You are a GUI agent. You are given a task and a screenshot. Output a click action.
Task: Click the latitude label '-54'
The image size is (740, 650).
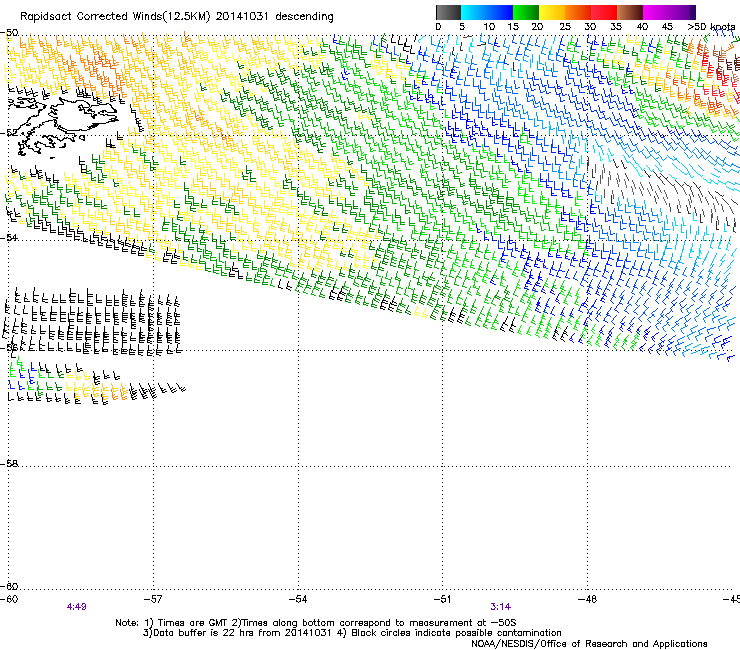coord(9,238)
